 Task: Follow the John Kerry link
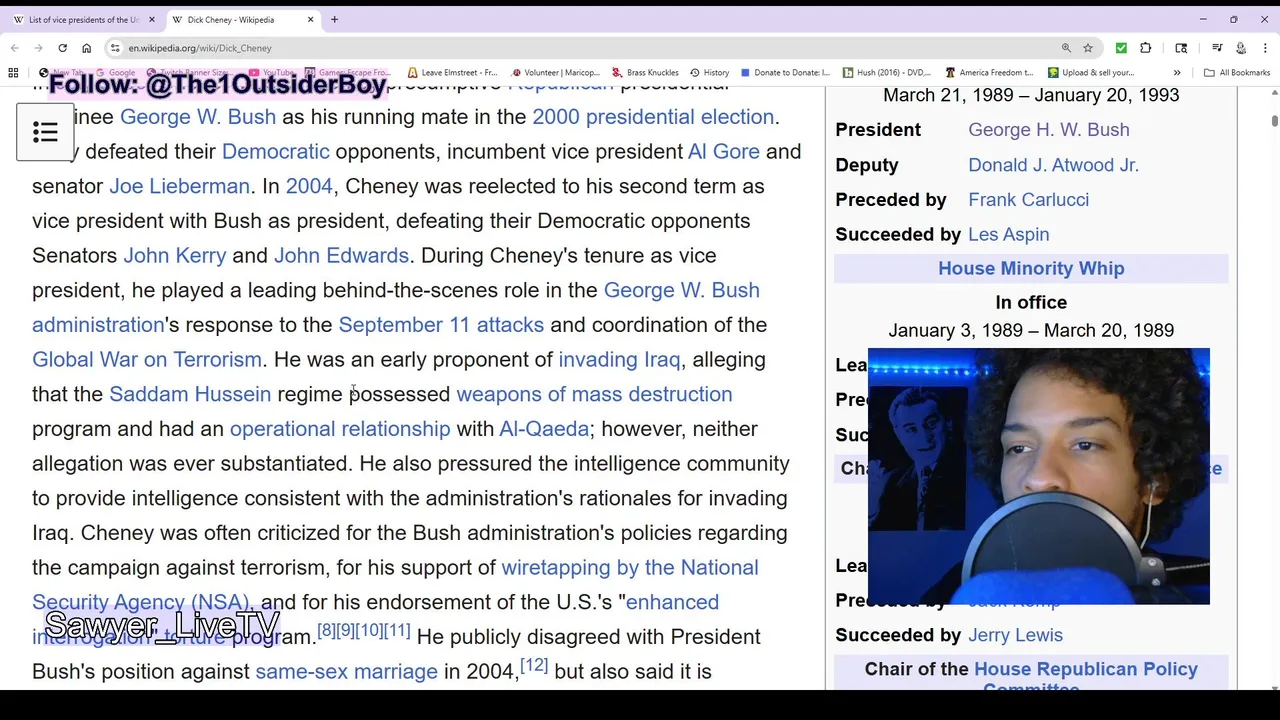(x=175, y=256)
